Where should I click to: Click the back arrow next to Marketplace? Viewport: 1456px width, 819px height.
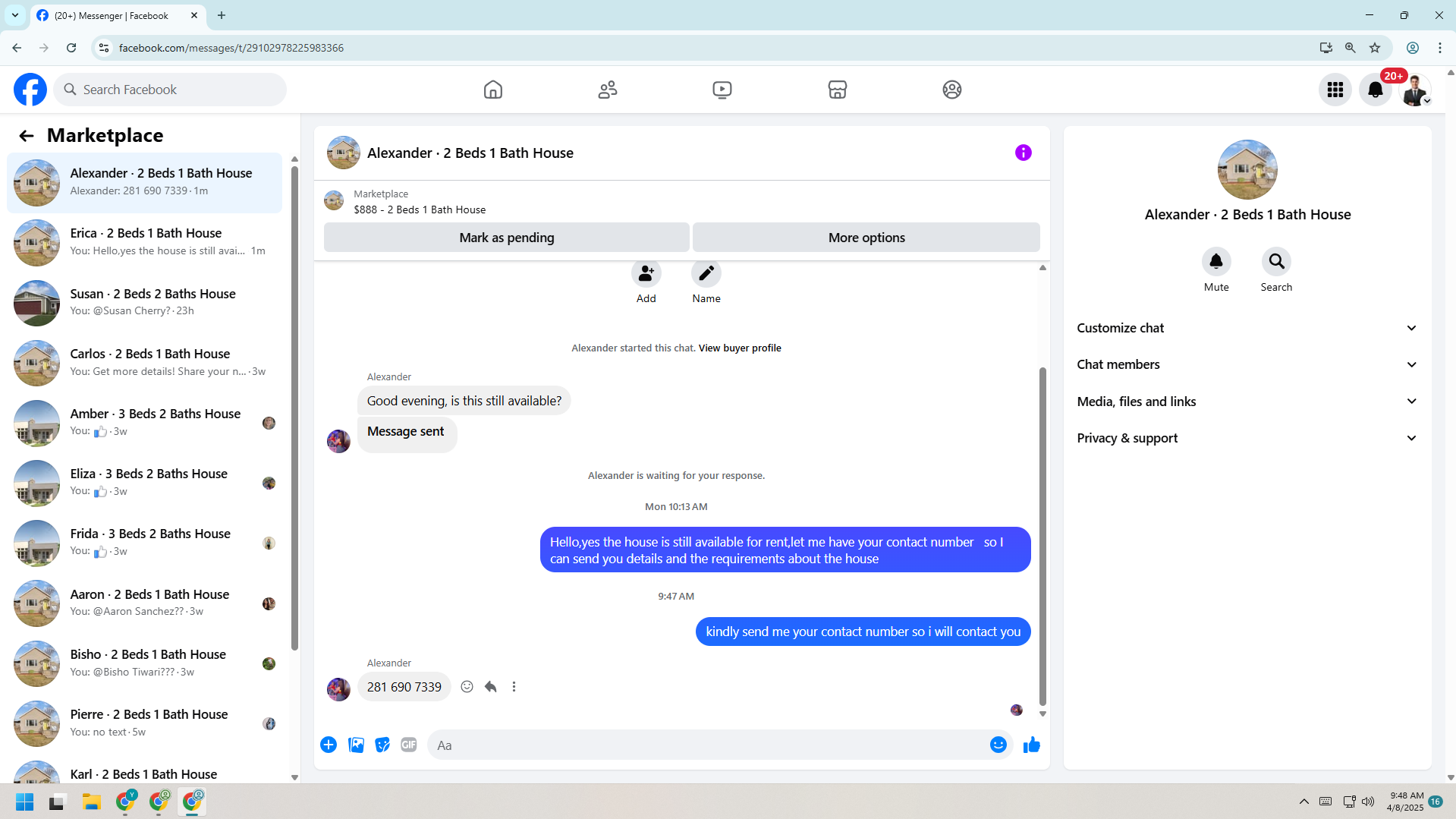(x=27, y=136)
